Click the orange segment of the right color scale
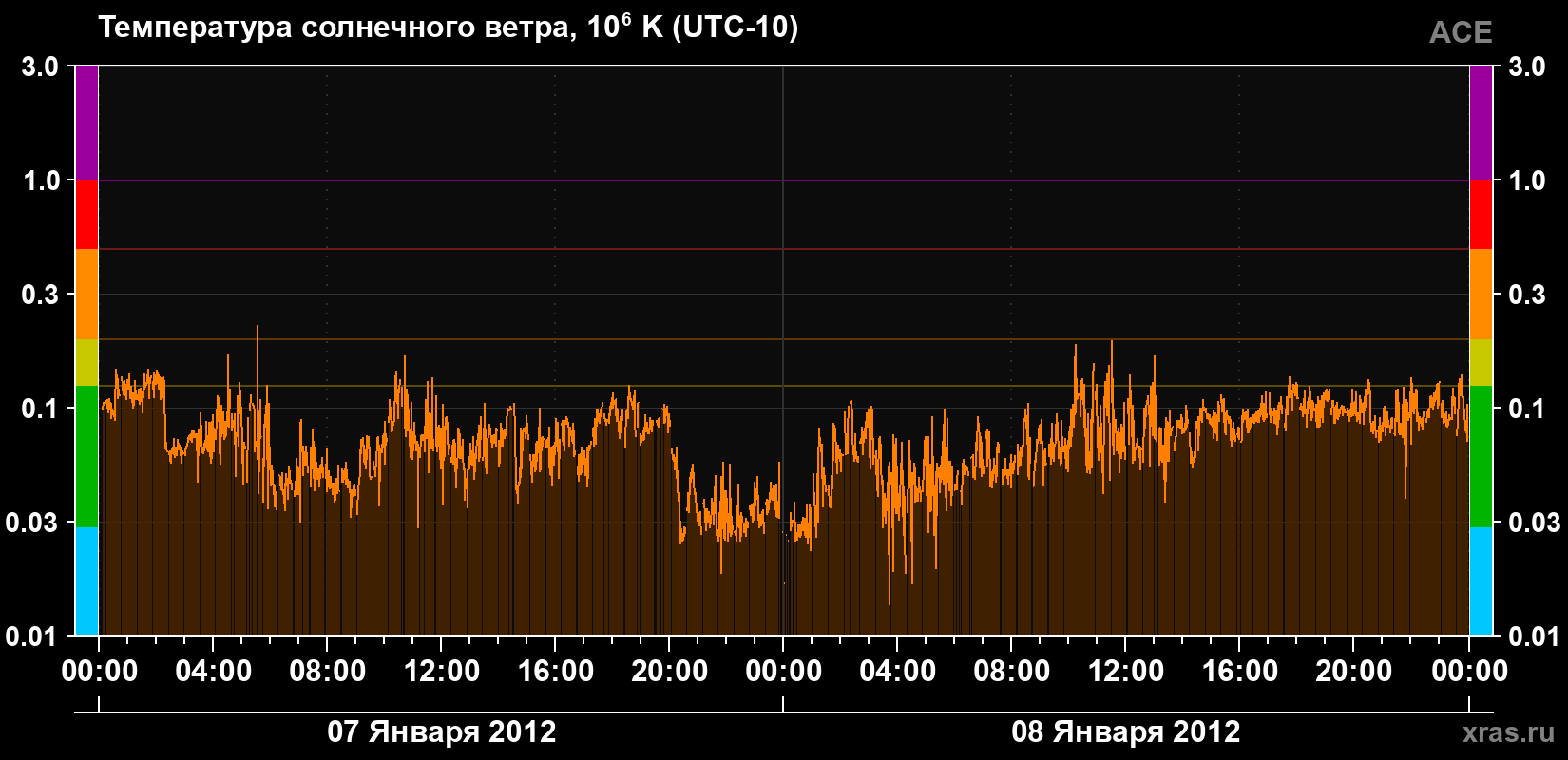The height and width of the screenshot is (760, 1568). pos(1481,294)
